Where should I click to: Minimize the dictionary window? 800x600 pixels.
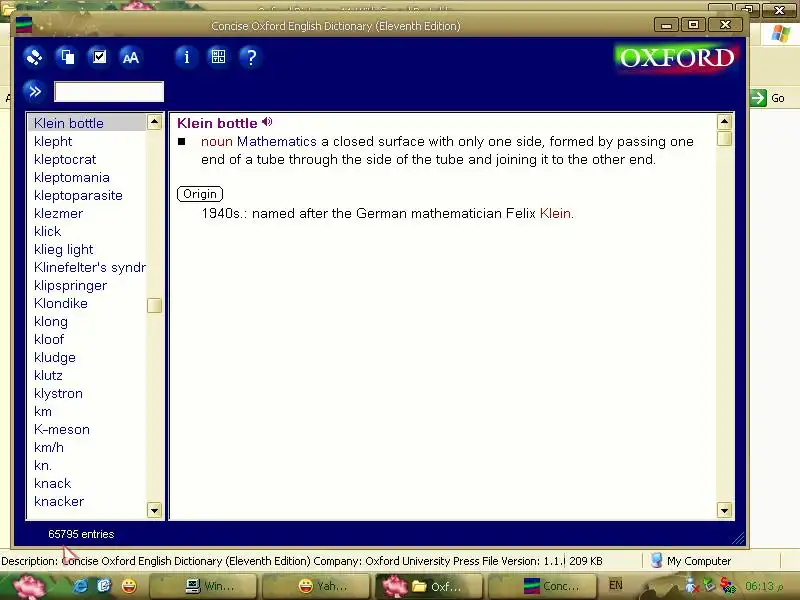tap(666, 24)
